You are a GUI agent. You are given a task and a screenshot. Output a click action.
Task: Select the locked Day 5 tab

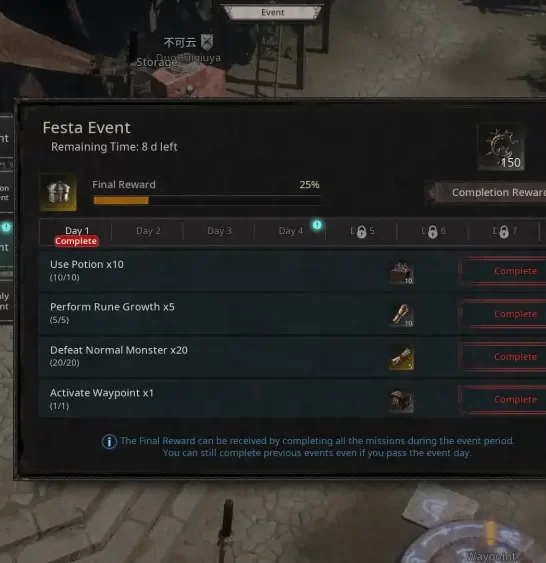[361, 231]
